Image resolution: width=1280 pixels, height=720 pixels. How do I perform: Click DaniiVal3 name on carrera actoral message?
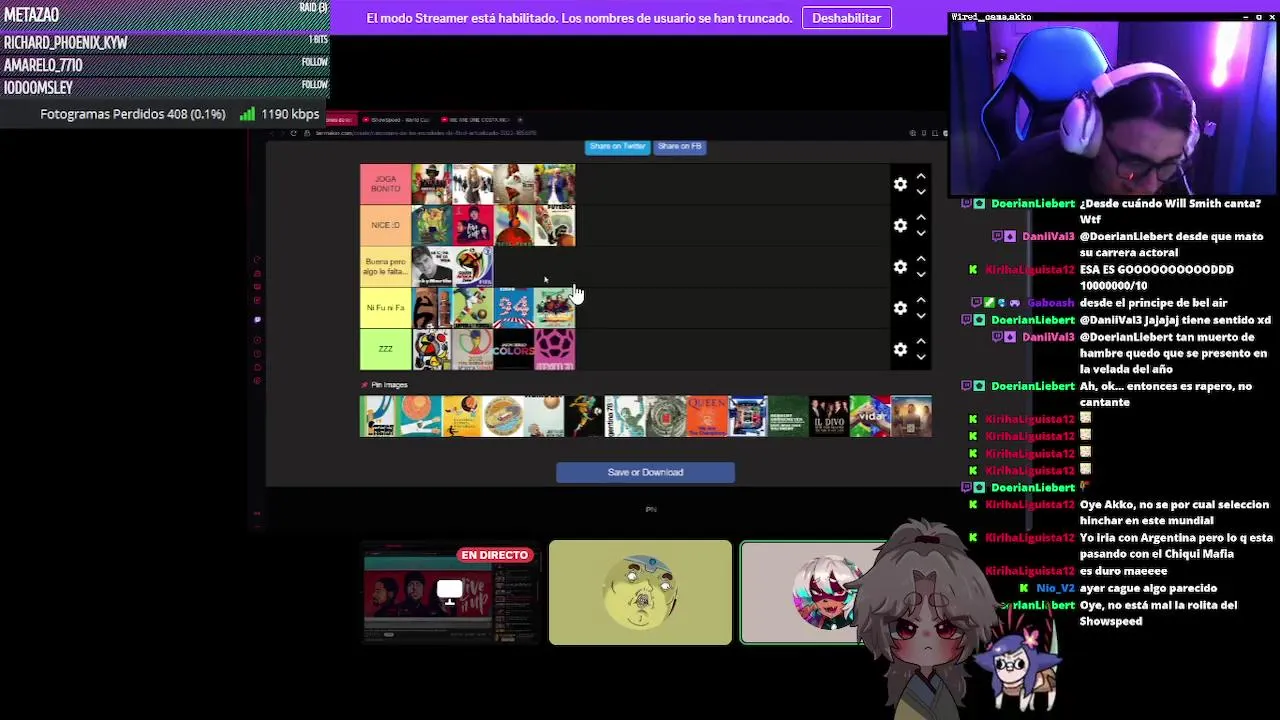tap(1048, 237)
